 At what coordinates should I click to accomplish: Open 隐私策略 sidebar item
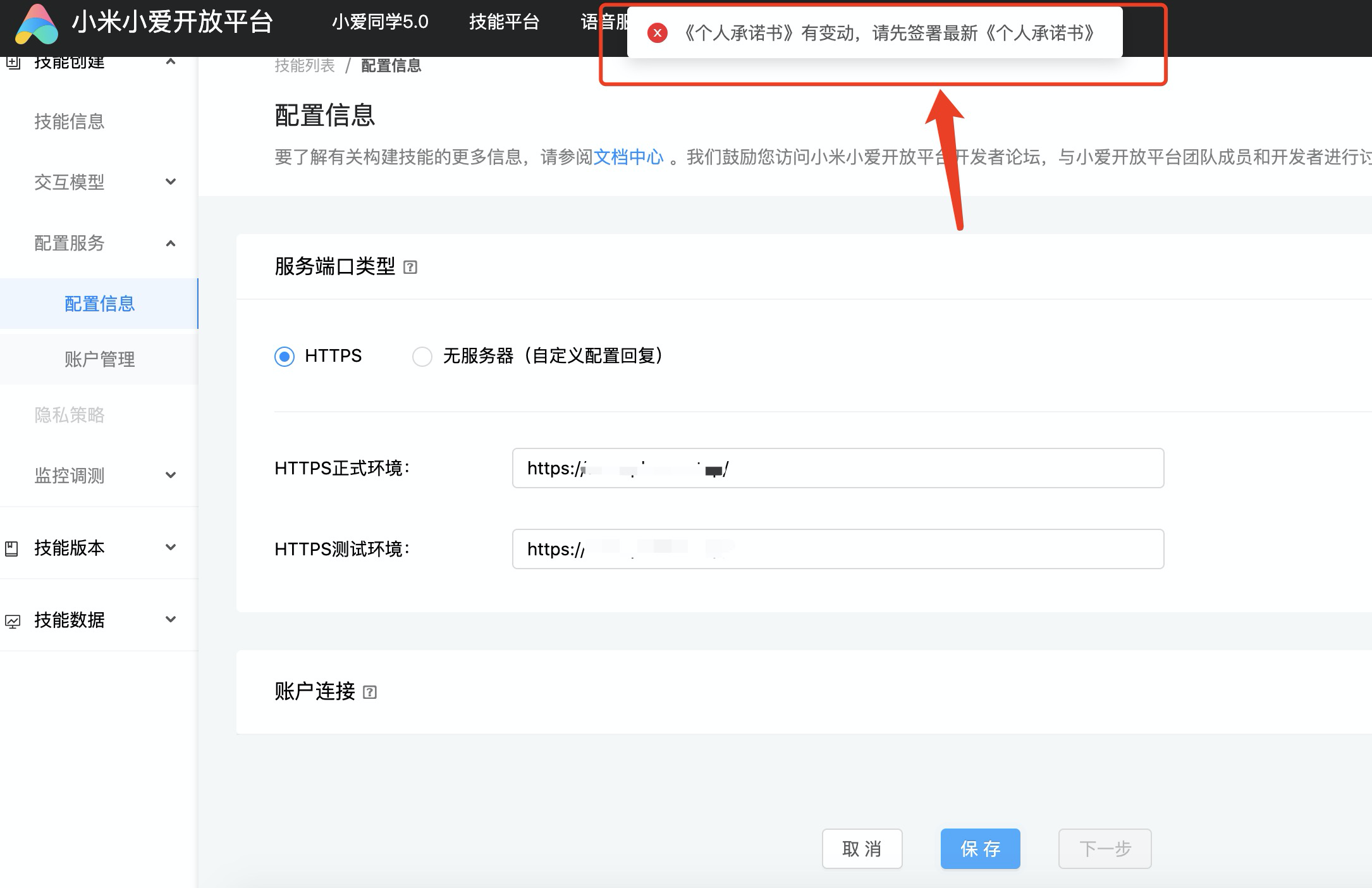[70, 415]
